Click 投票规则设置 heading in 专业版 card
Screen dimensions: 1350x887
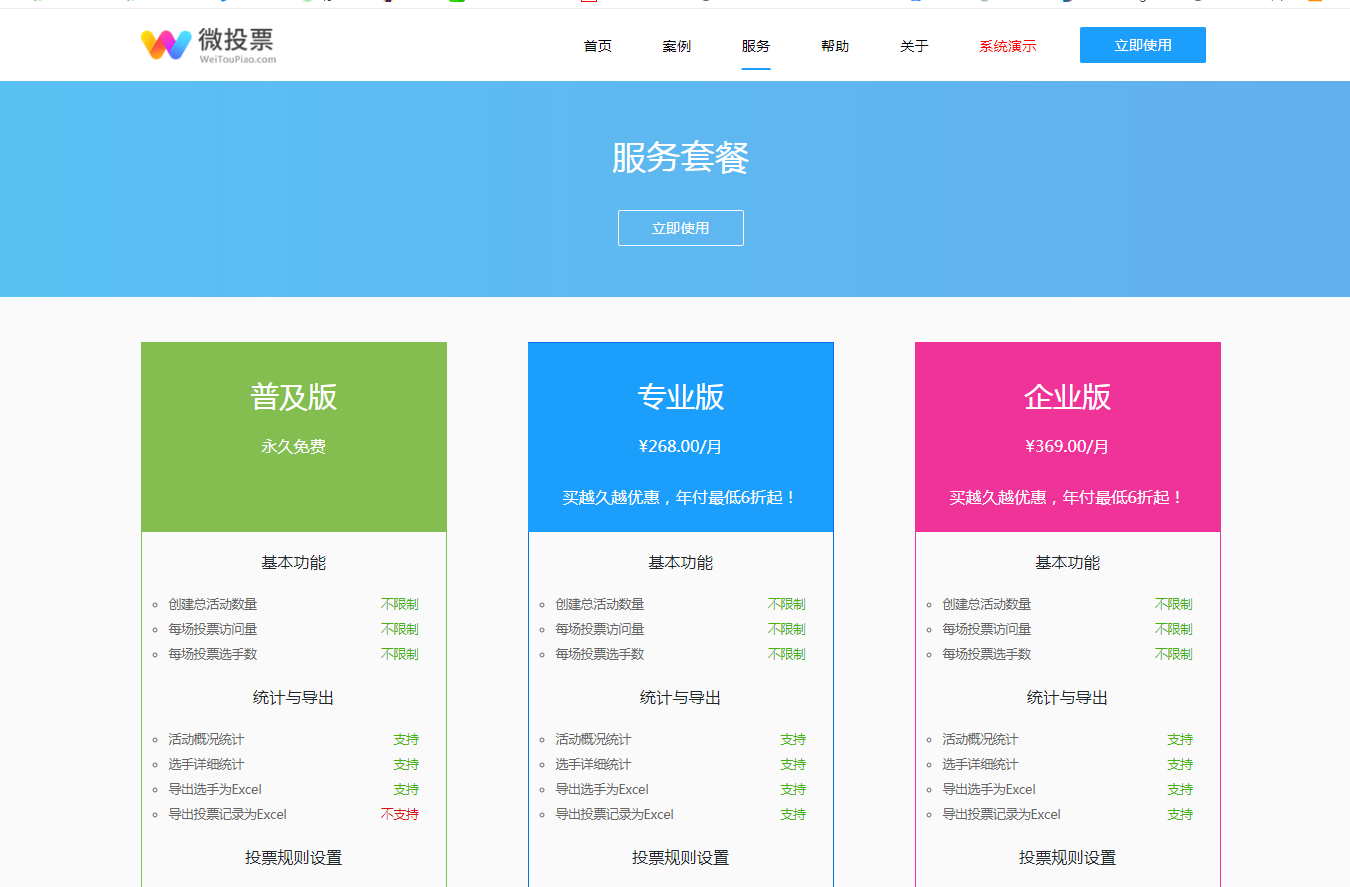[680, 858]
